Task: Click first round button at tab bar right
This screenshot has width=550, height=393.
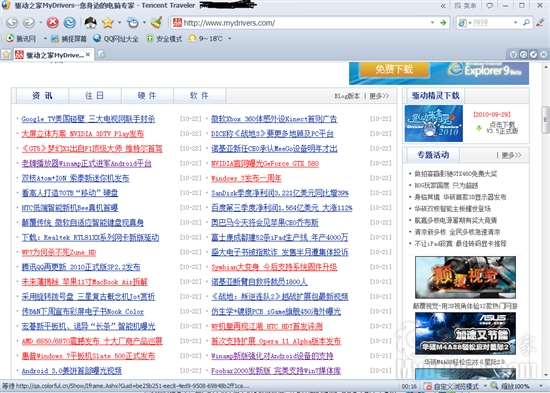Action: pyautogui.click(x=513, y=54)
